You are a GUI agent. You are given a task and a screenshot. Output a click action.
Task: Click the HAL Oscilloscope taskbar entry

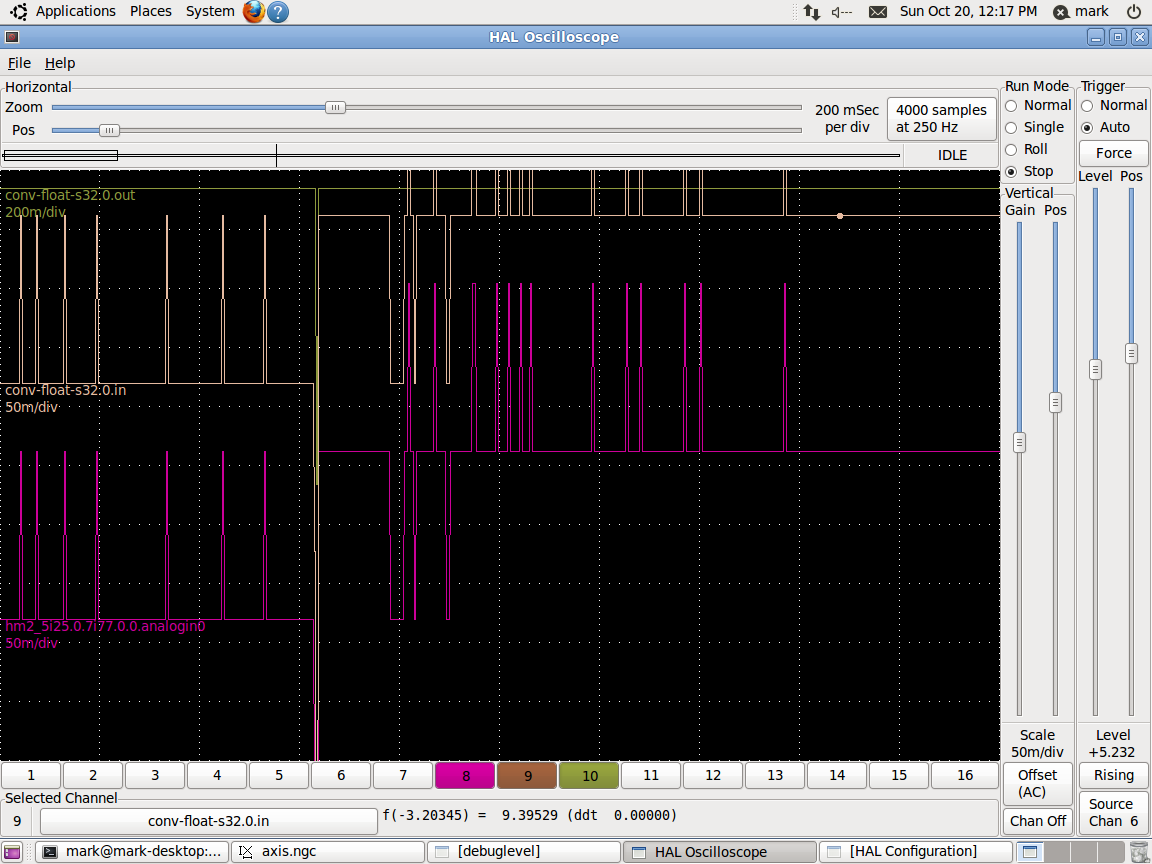(x=719, y=852)
